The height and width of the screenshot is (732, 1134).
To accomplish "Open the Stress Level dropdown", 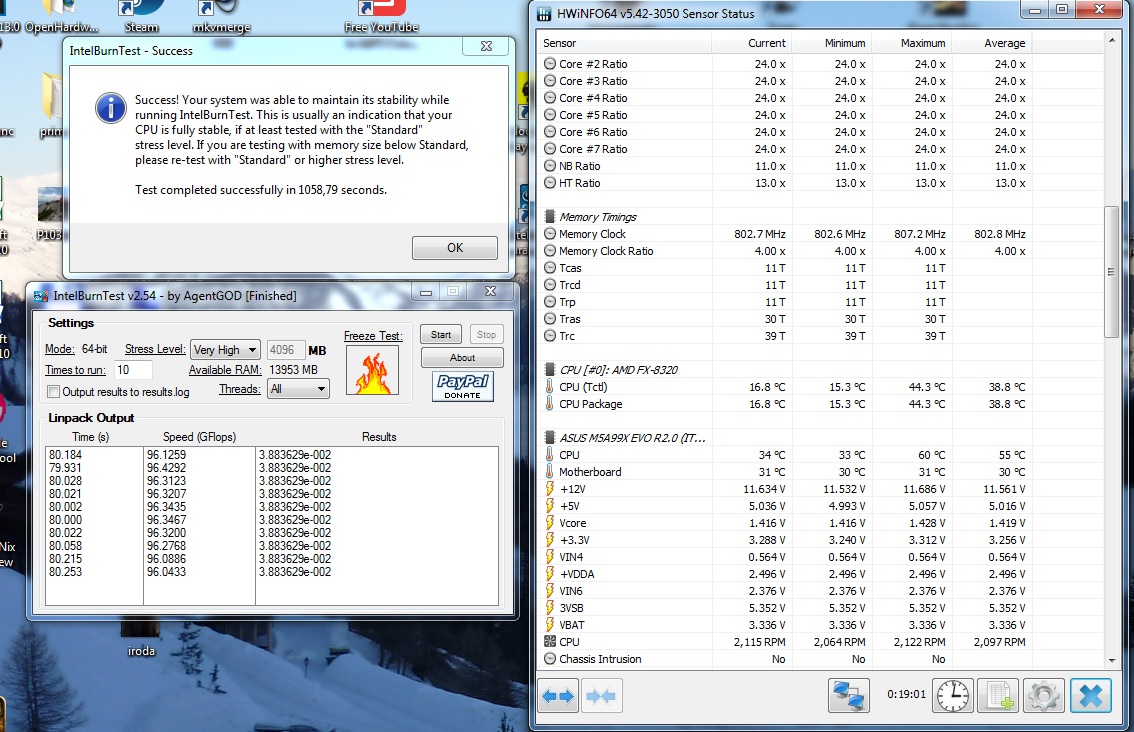I will (225, 350).
